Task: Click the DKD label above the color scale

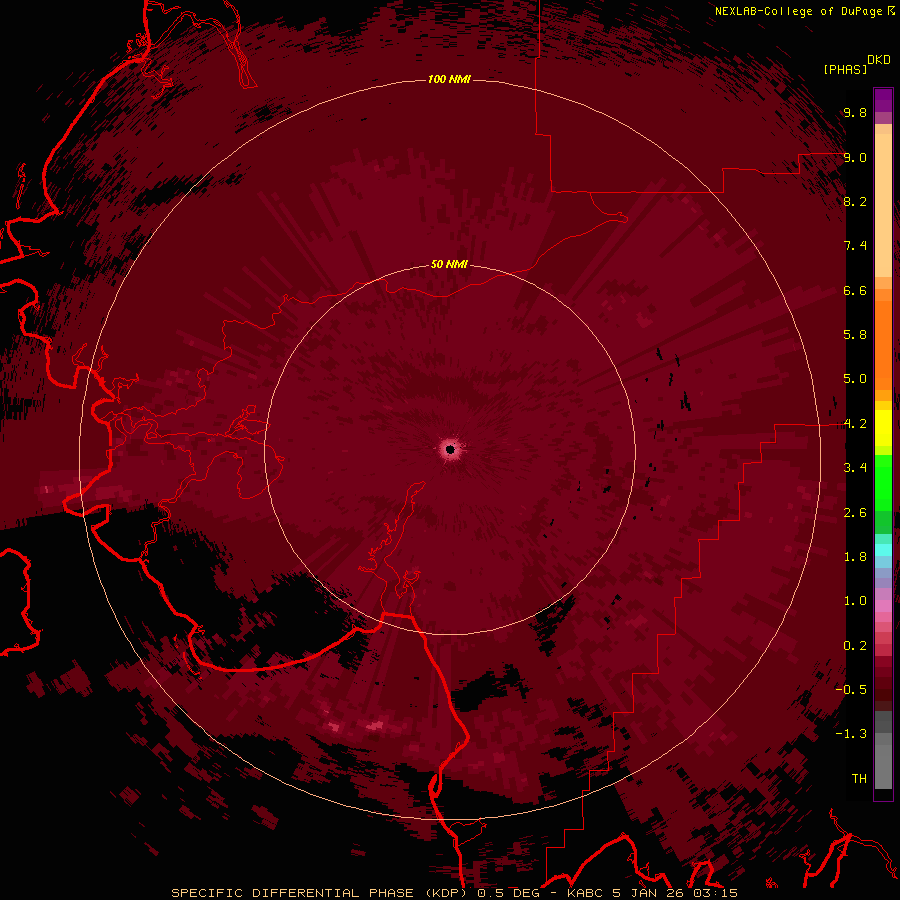Action: [x=879, y=60]
